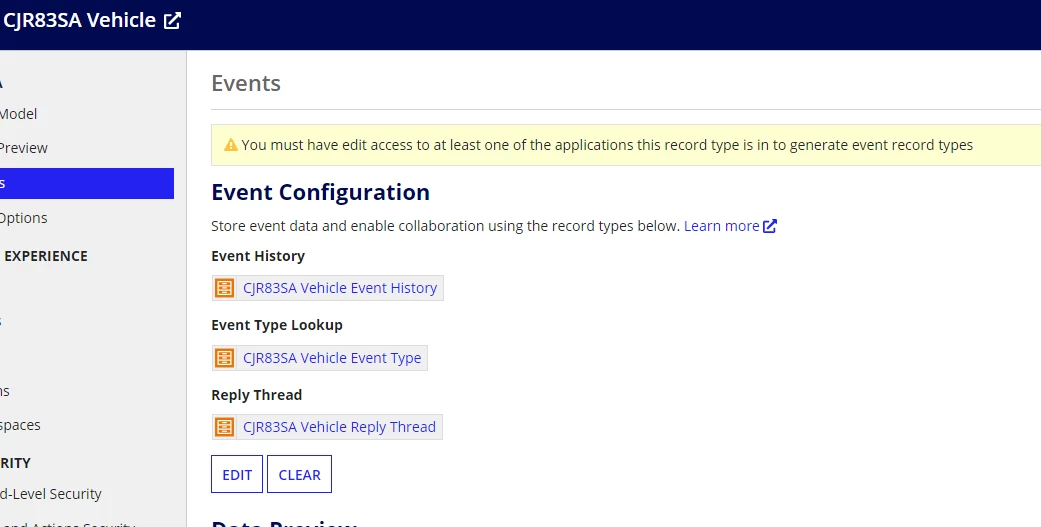Click the CJR83SA Vehicle title text
The width and height of the screenshot is (1041, 527).
coord(78,21)
